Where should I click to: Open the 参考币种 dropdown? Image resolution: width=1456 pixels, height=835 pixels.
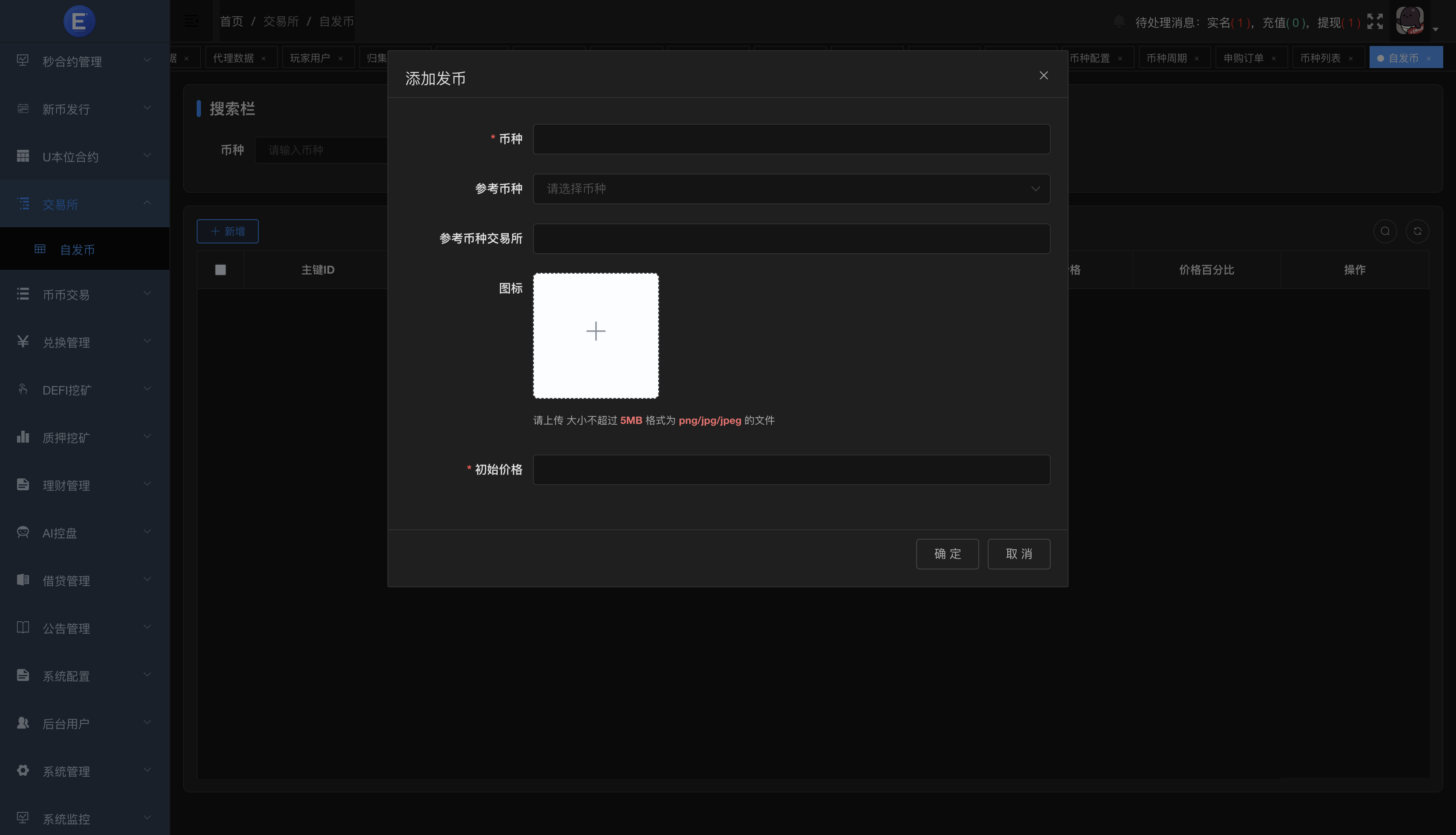[x=791, y=189]
